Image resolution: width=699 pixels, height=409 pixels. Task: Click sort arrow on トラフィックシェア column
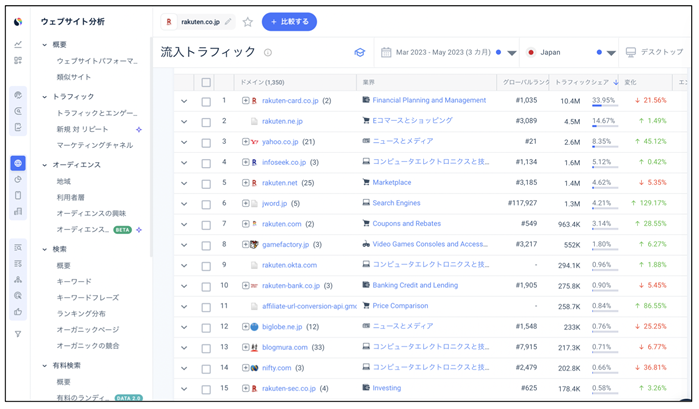pos(616,82)
